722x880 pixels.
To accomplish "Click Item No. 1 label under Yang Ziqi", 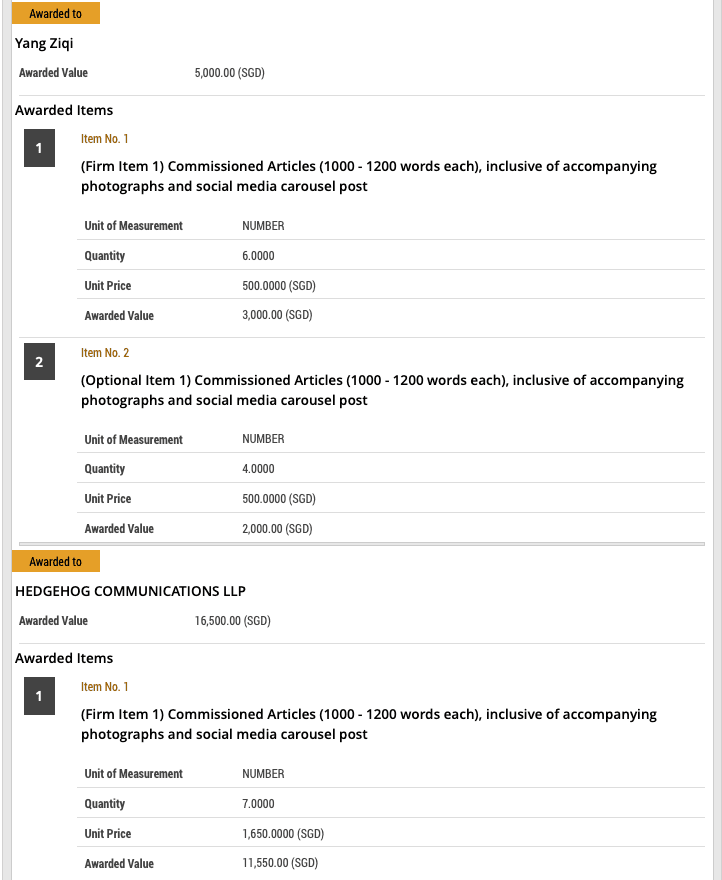I will 105,139.
